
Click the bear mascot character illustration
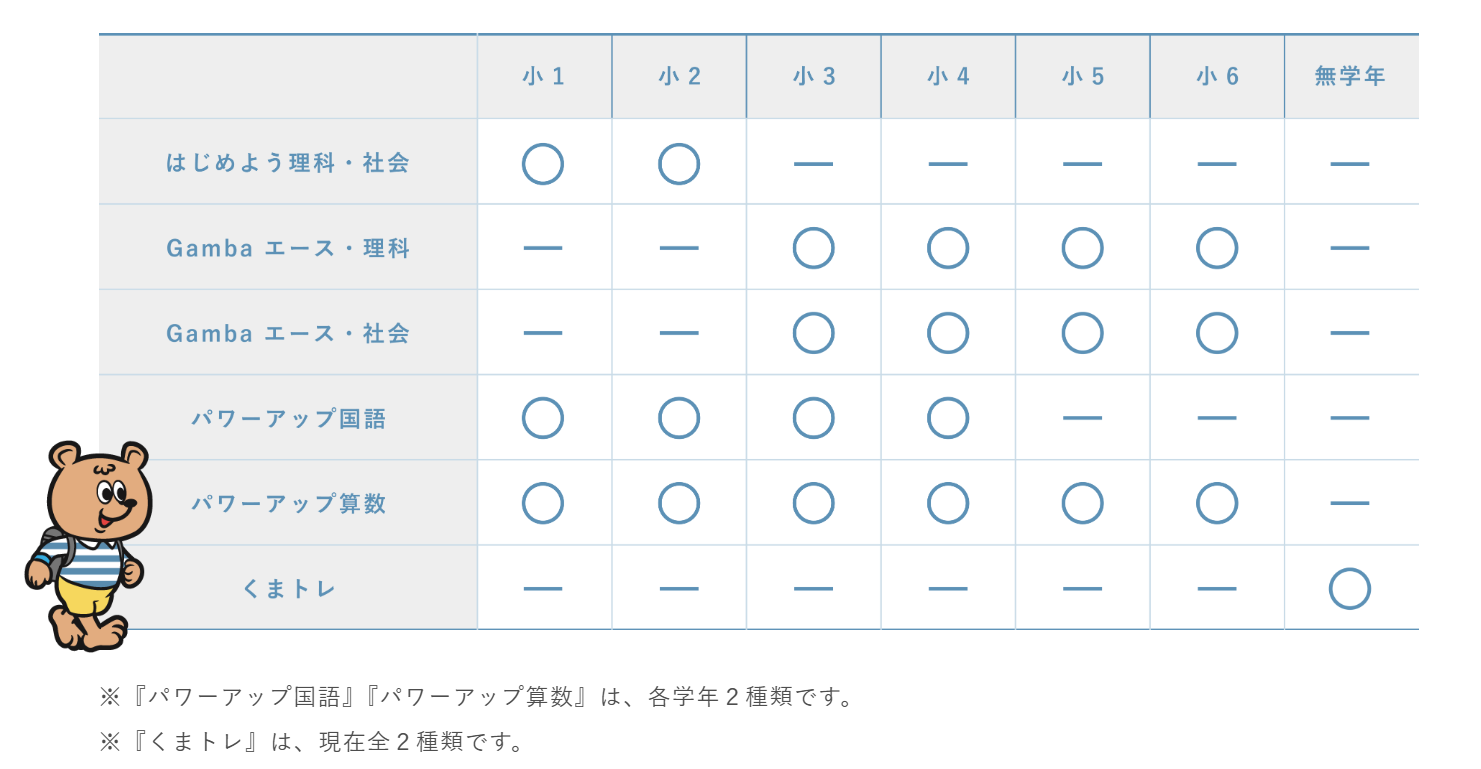[x=88, y=545]
